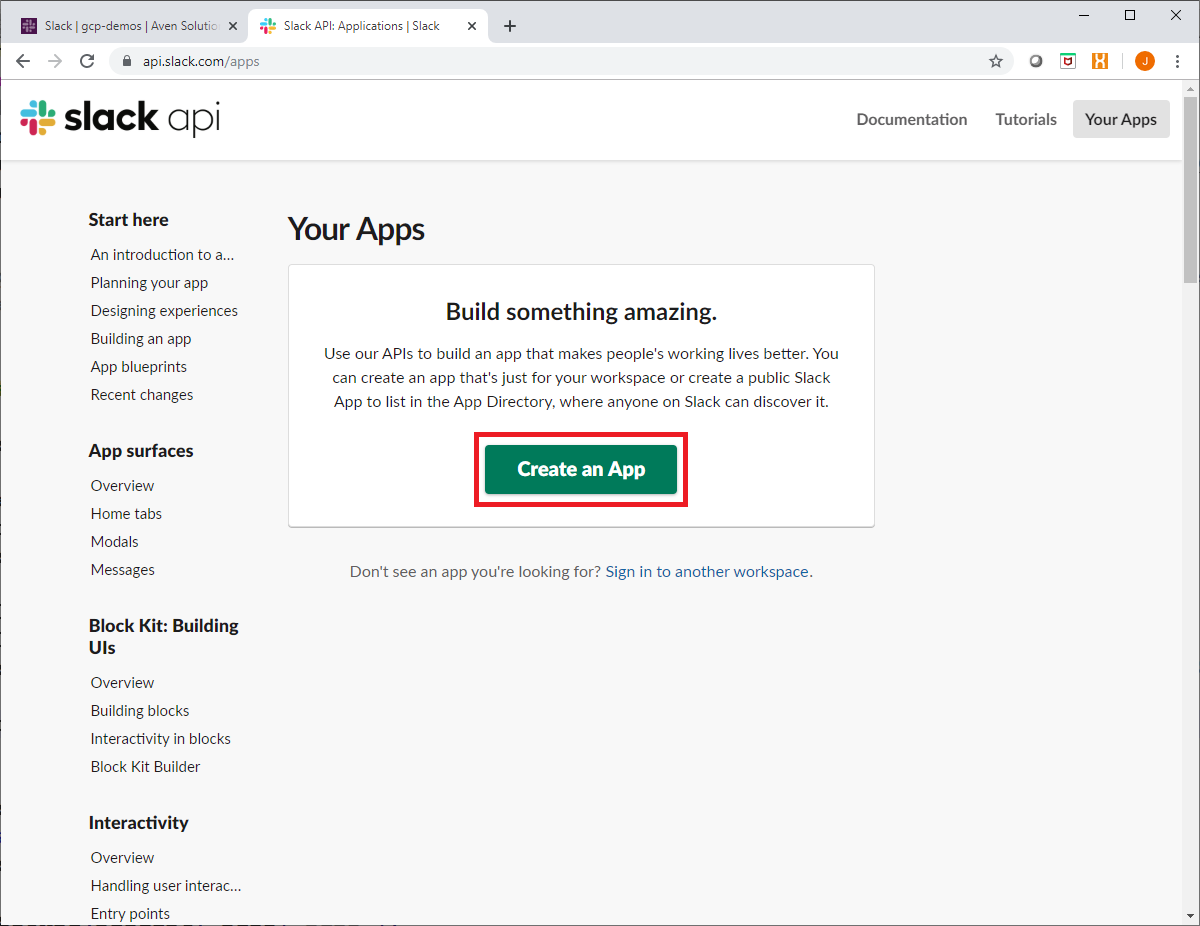Click the browser forward arrow
This screenshot has width=1200, height=926.
point(55,61)
